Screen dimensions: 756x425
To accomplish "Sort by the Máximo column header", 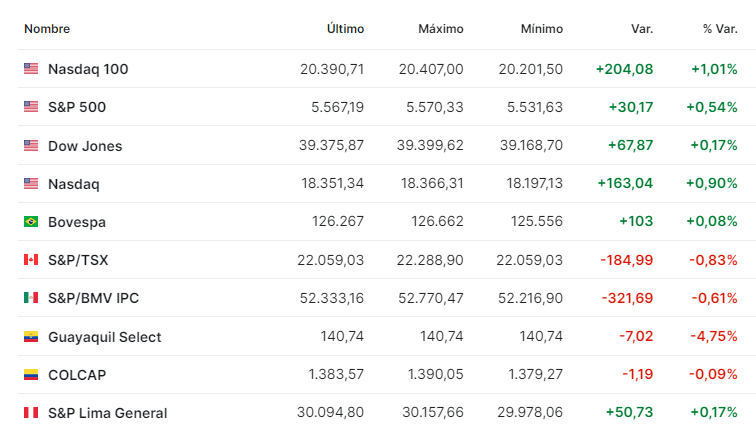I will click(441, 29).
